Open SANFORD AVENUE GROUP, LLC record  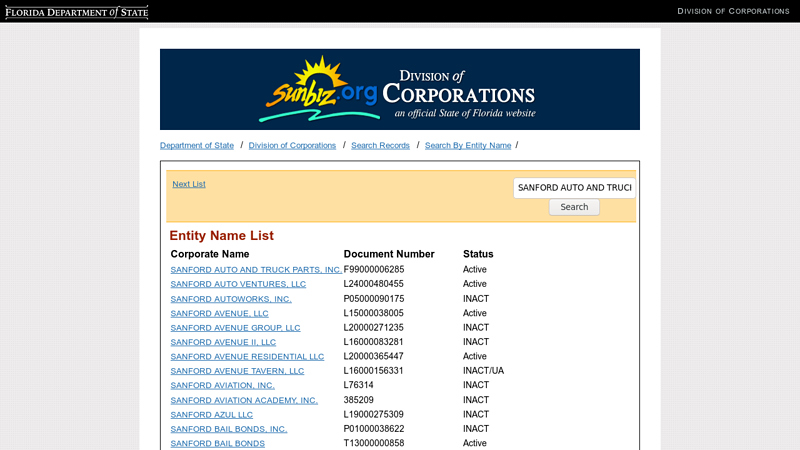coord(235,328)
